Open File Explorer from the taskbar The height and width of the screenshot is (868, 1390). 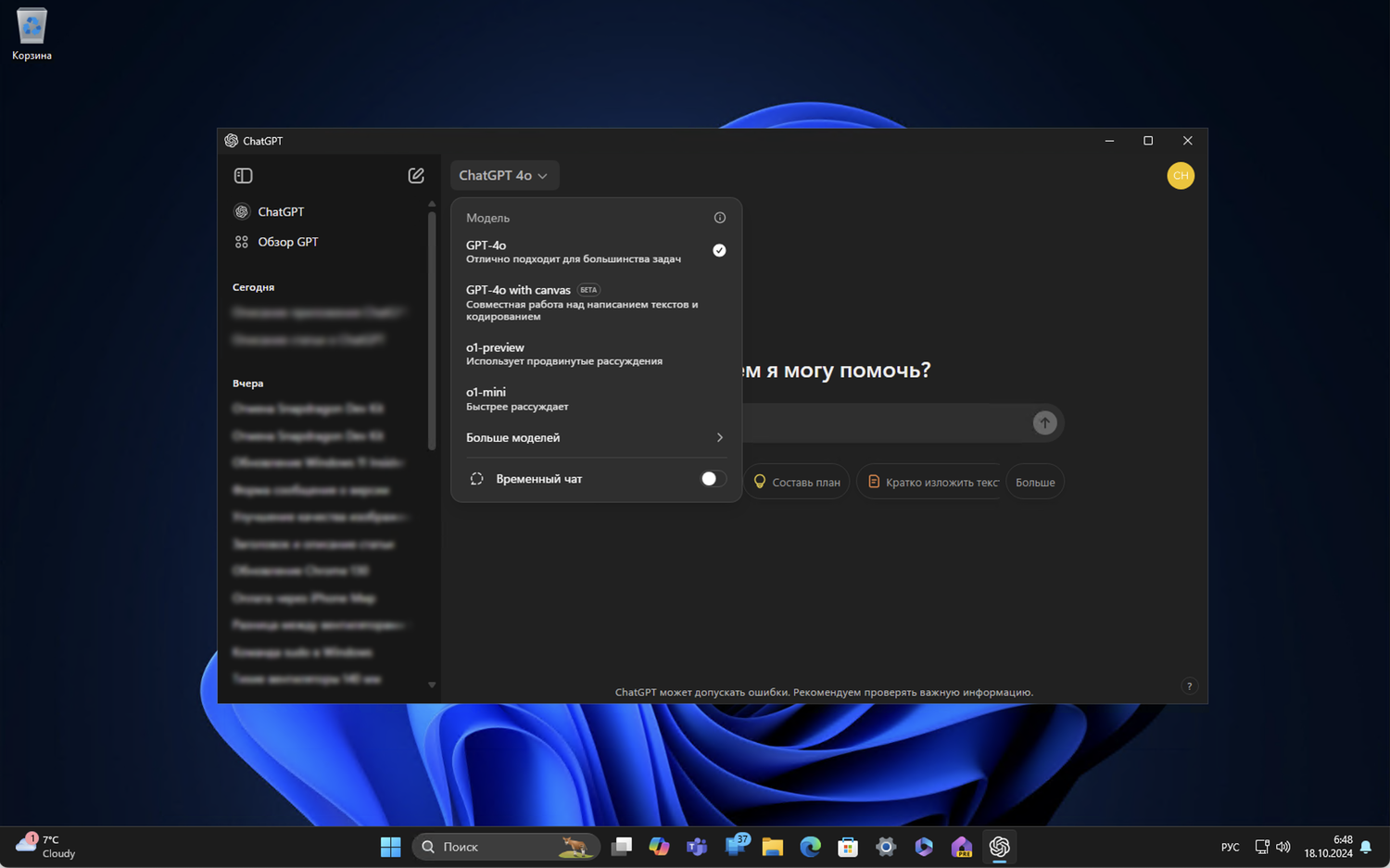(773, 847)
